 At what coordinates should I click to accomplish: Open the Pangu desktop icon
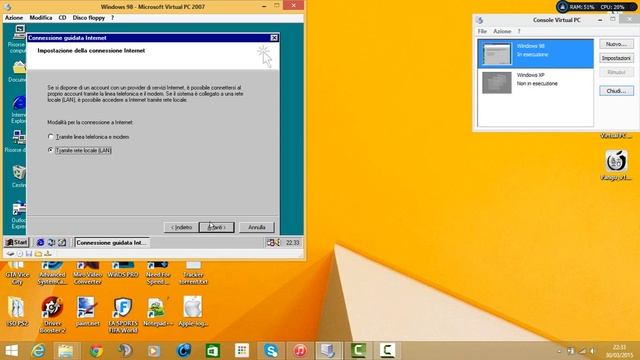coord(616,165)
